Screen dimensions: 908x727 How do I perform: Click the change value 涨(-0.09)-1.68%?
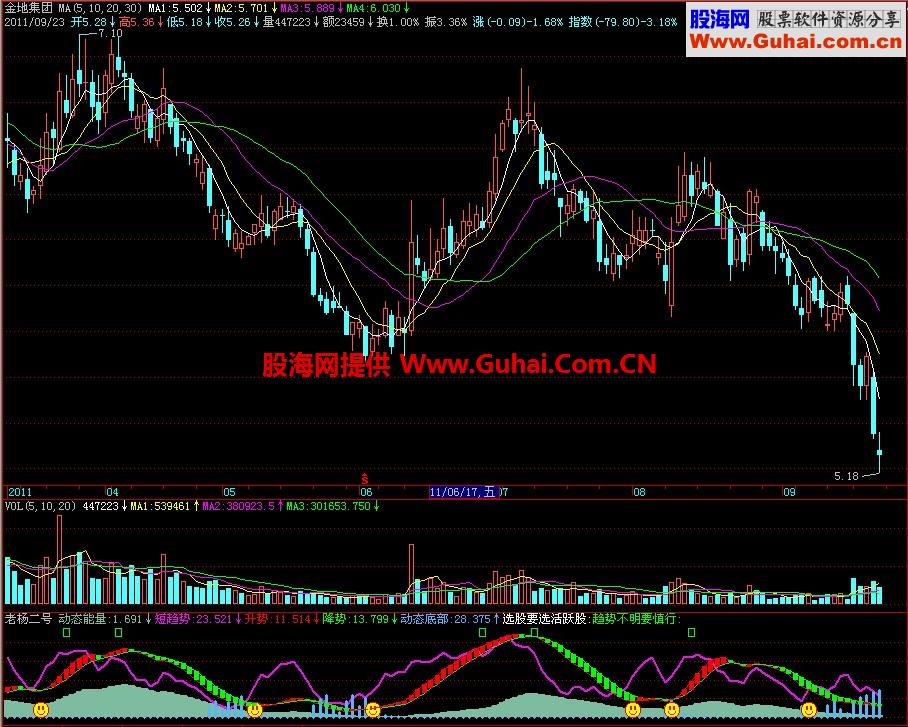pyautogui.click(x=517, y=22)
